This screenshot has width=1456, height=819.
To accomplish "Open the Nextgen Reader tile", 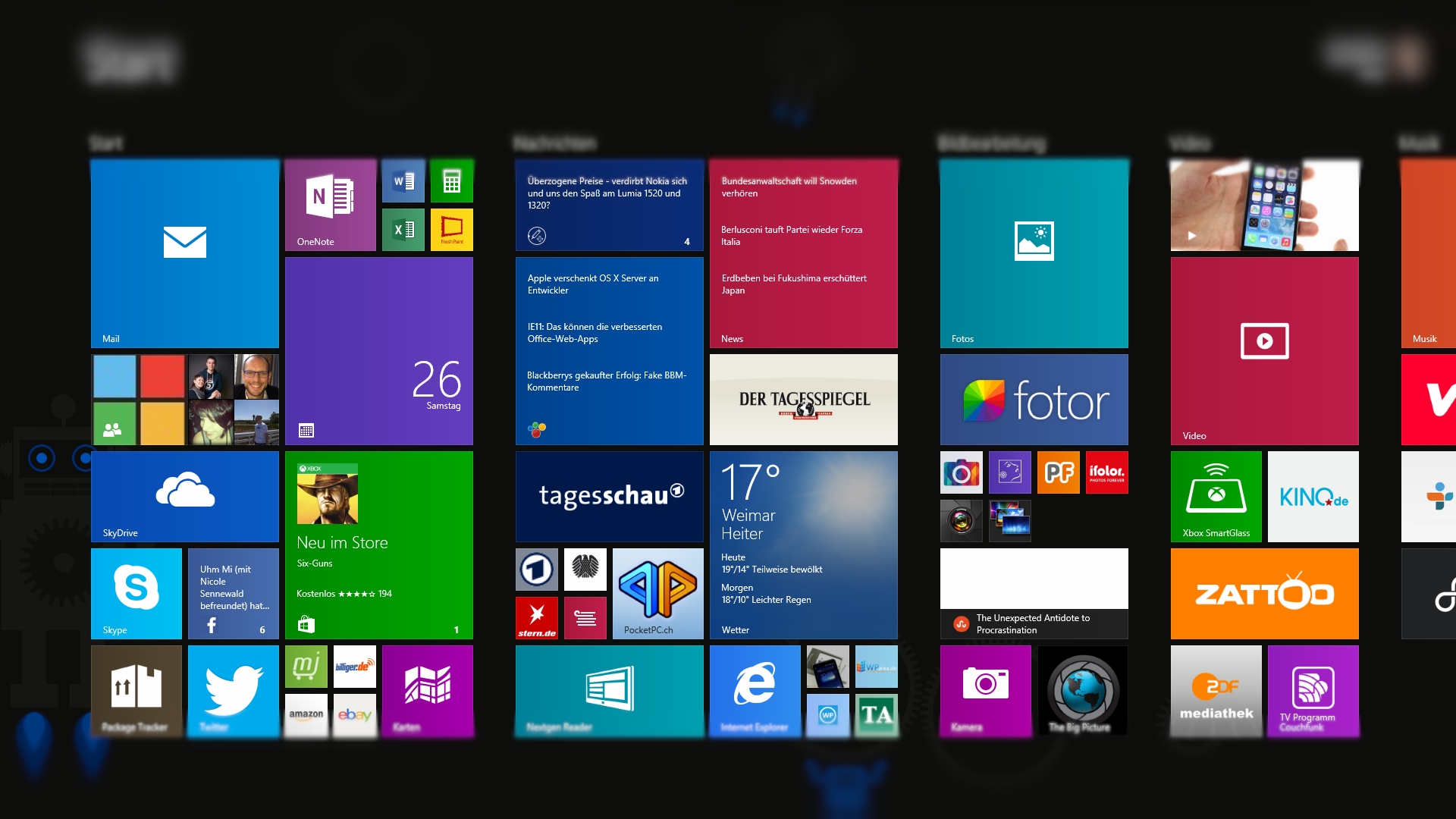I will click(x=610, y=691).
